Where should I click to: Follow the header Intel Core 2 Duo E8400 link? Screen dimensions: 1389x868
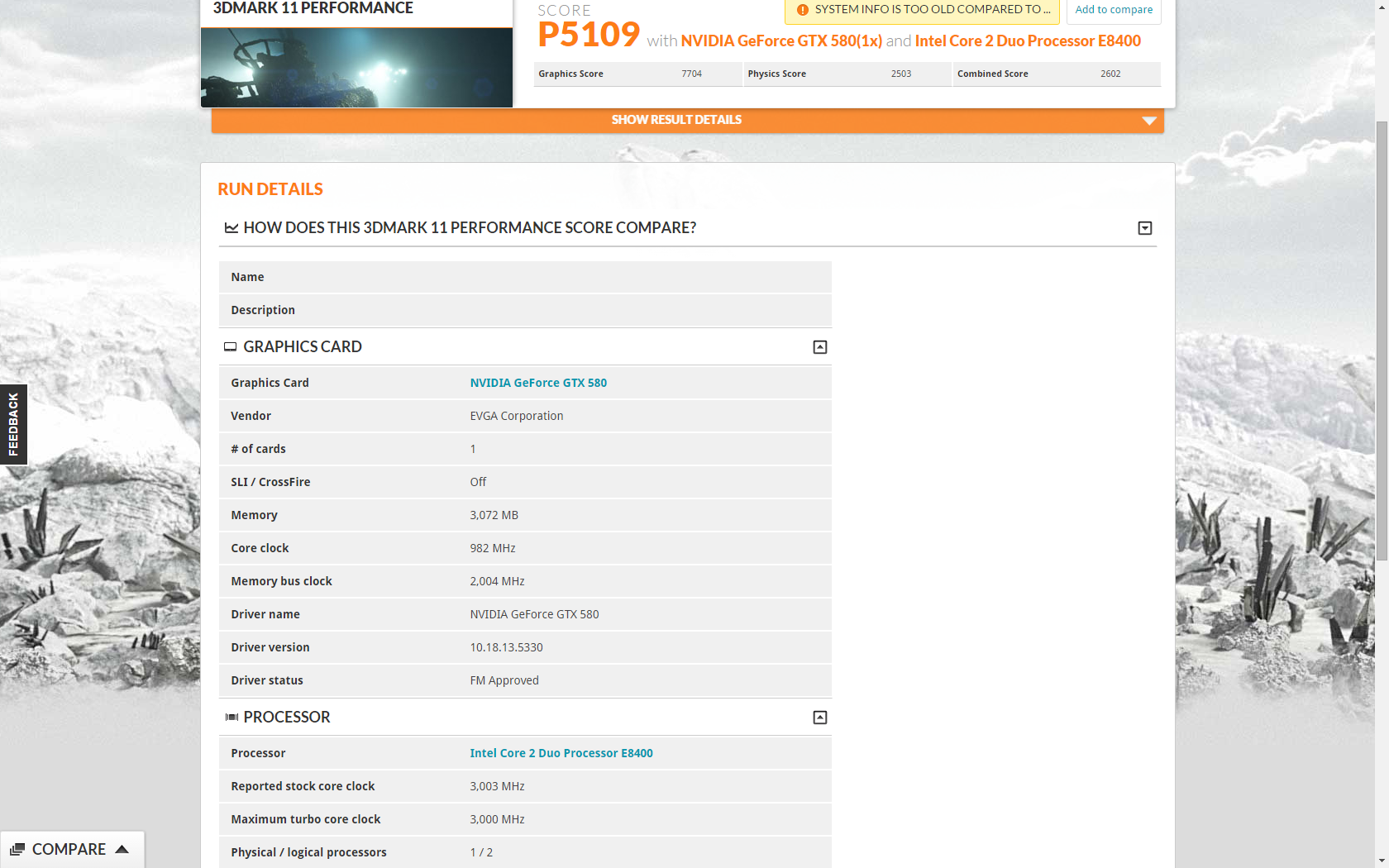pyautogui.click(x=1028, y=41)
